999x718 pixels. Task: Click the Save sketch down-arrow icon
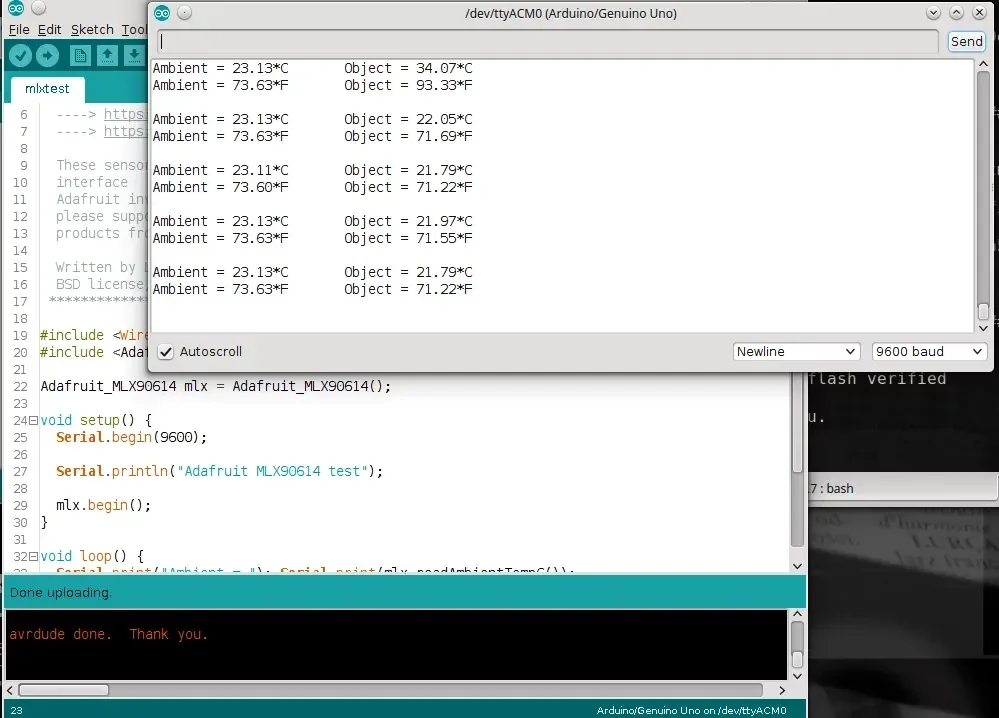point(134,56)
